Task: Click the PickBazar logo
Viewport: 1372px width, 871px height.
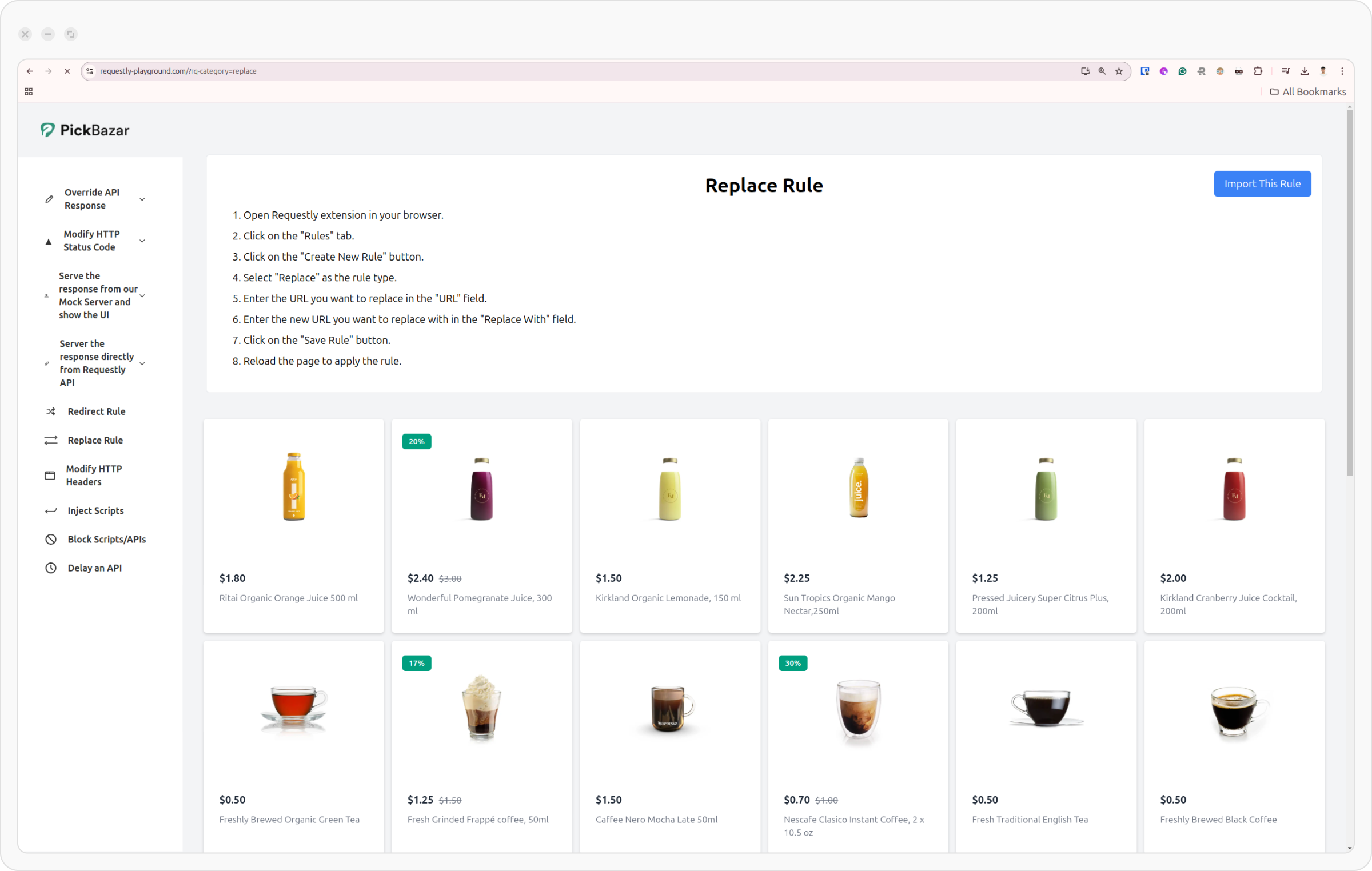Action: [x=85, y=130]
